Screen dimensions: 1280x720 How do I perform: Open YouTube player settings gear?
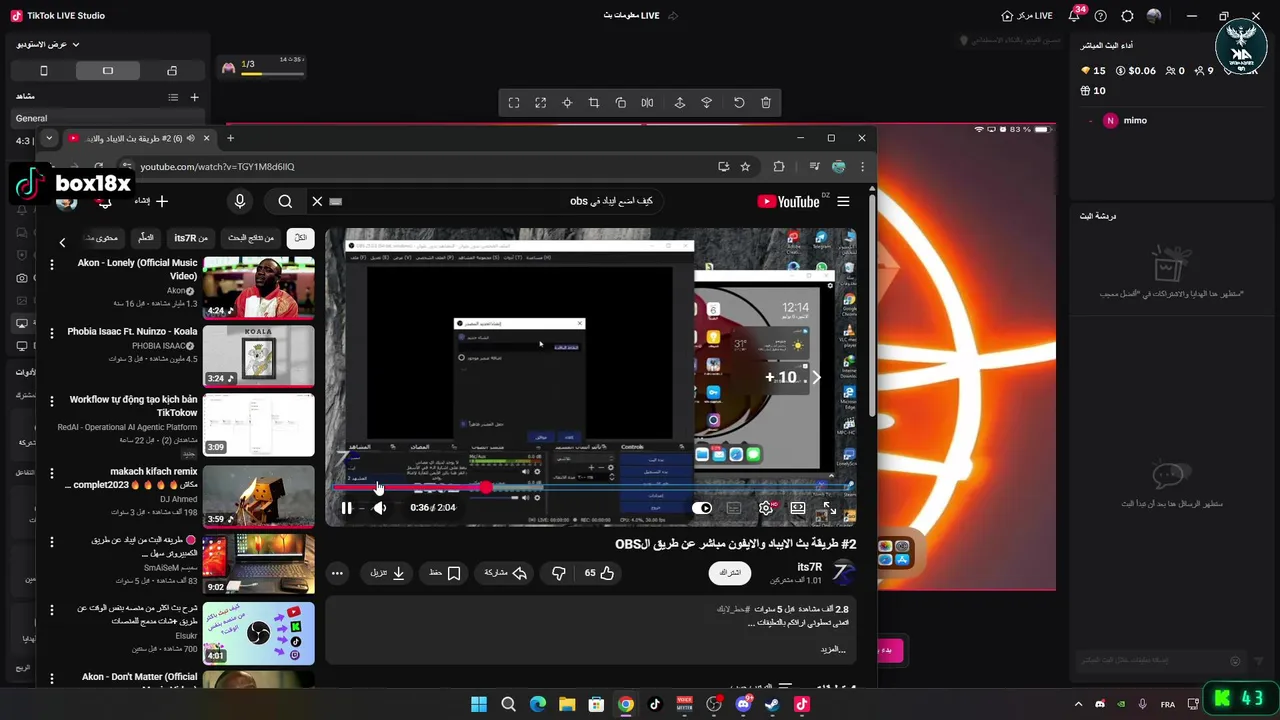coord(766,508)
